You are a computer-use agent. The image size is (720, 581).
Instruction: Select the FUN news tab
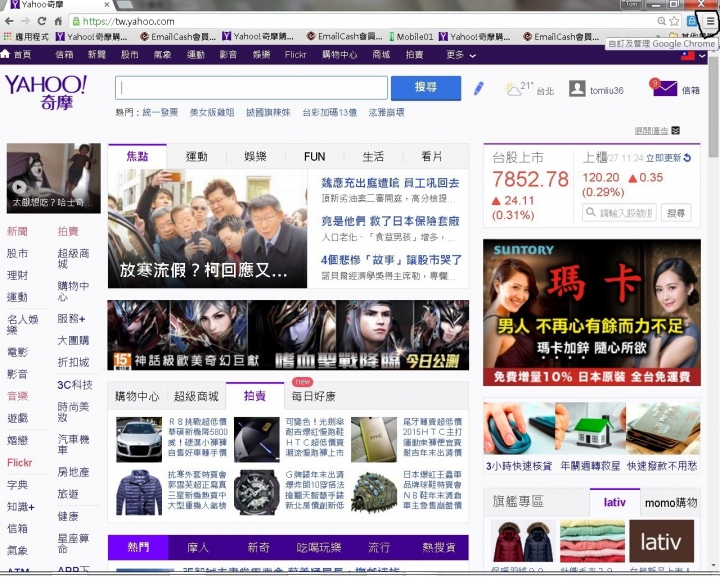(315, 157)
